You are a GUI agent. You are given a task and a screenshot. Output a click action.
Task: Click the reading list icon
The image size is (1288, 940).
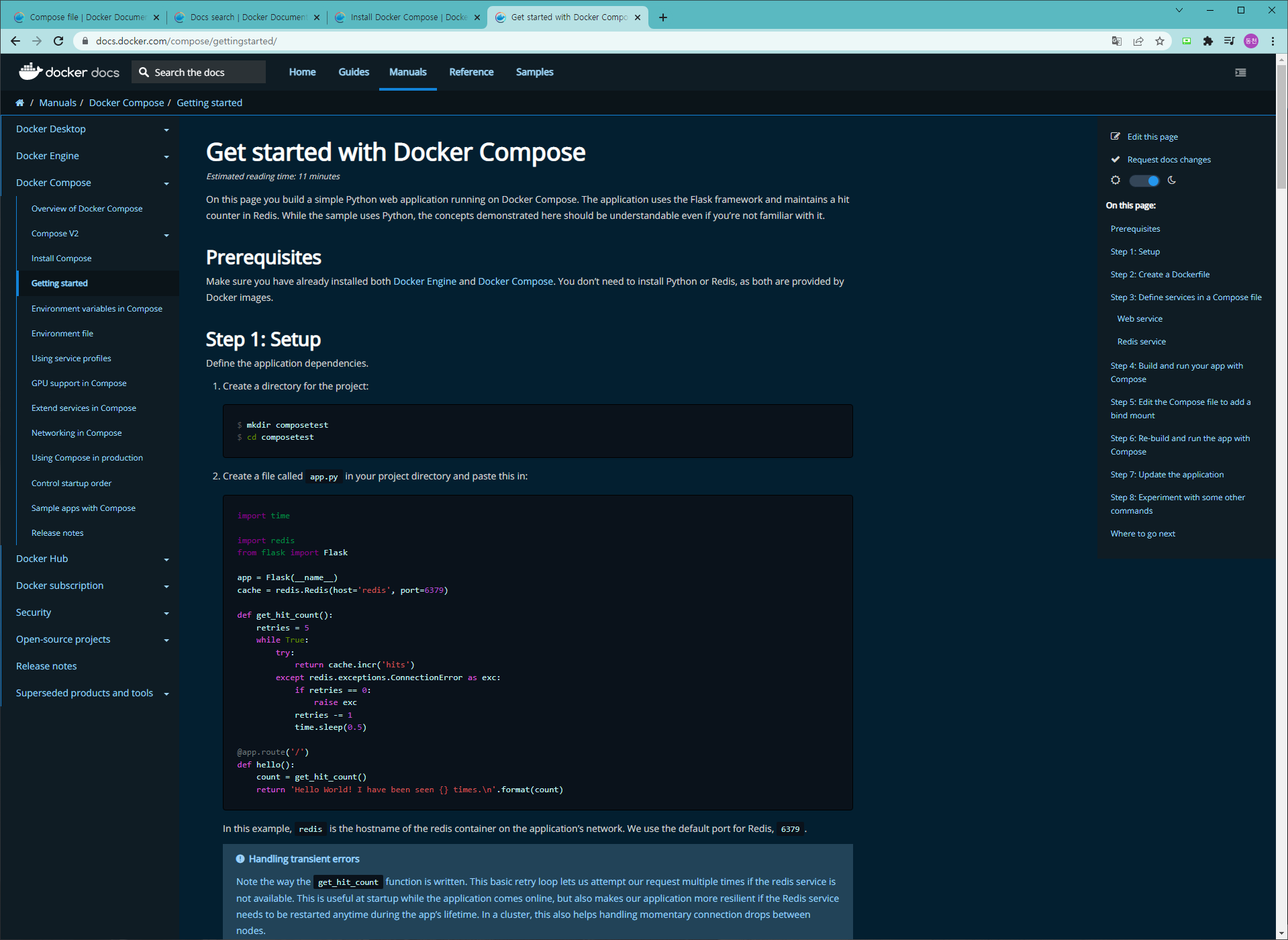pos(1230,41)
